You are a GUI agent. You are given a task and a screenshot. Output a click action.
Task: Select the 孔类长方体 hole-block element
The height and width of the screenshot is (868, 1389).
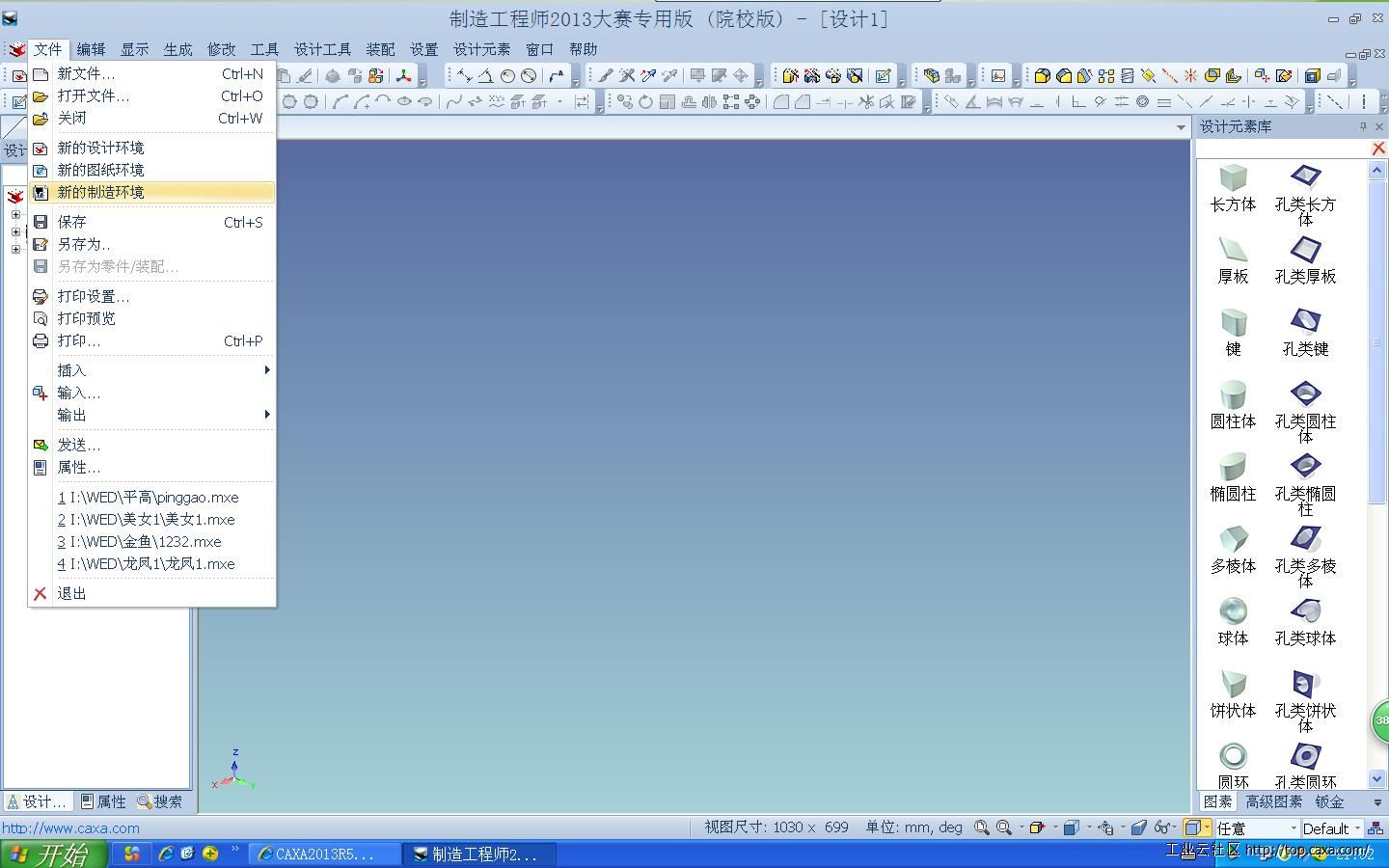click(x=1305, y=194)
